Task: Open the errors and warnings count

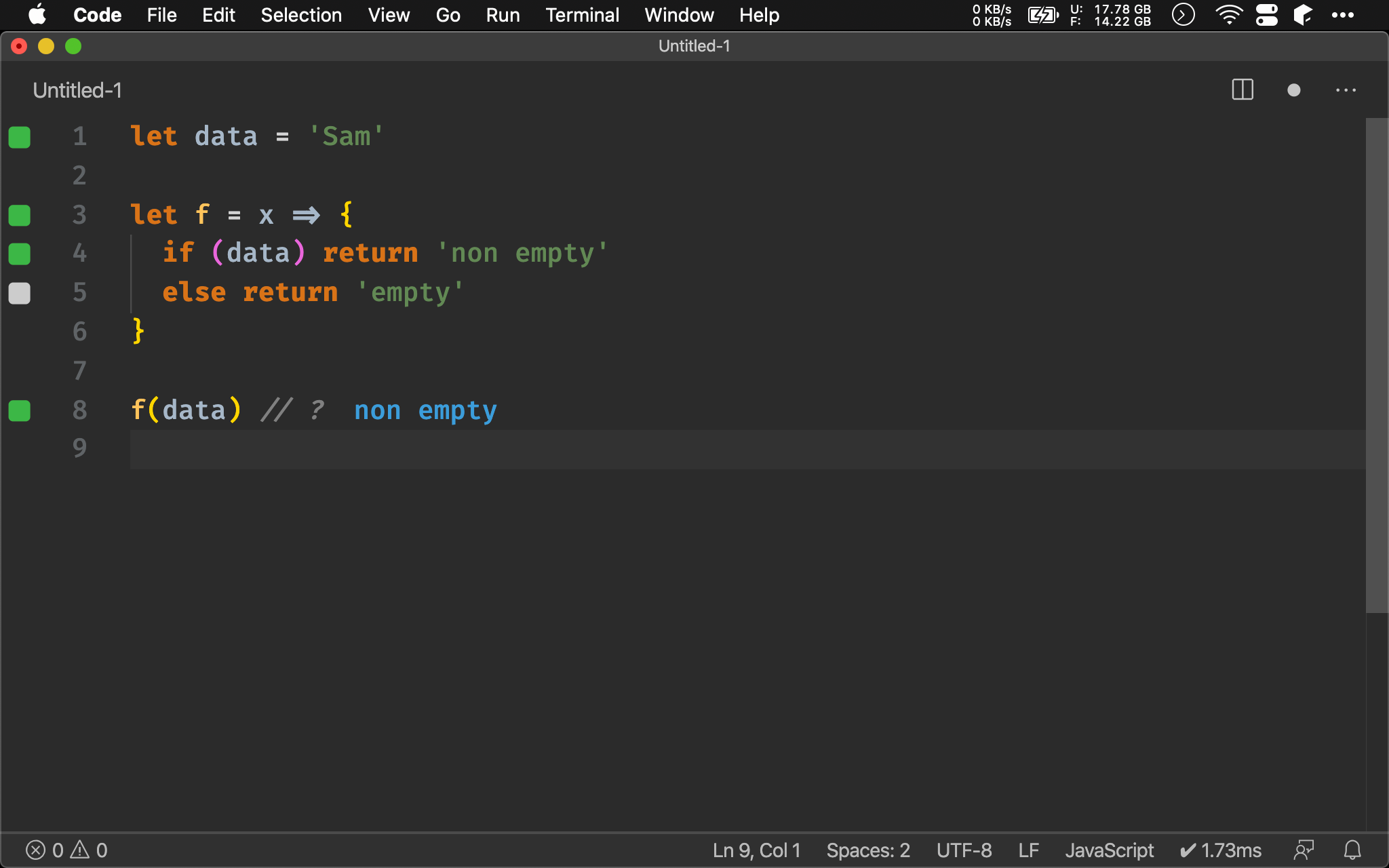Action: pyautogui.click(x=66, y=850)
